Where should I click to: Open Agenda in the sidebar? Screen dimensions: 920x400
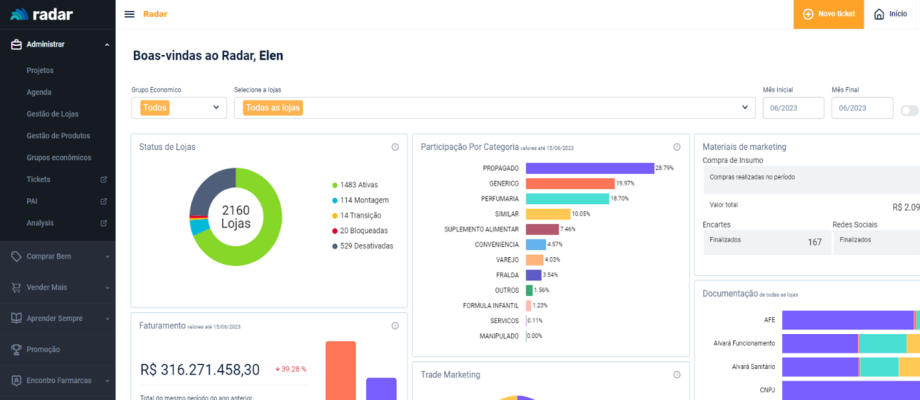coord(39,92)
